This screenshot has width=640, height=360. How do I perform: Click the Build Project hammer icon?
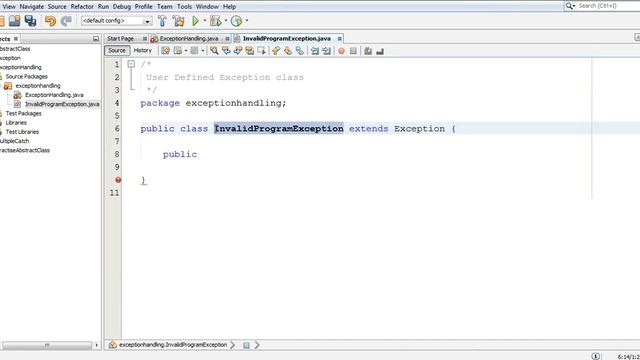click(162, 21)
